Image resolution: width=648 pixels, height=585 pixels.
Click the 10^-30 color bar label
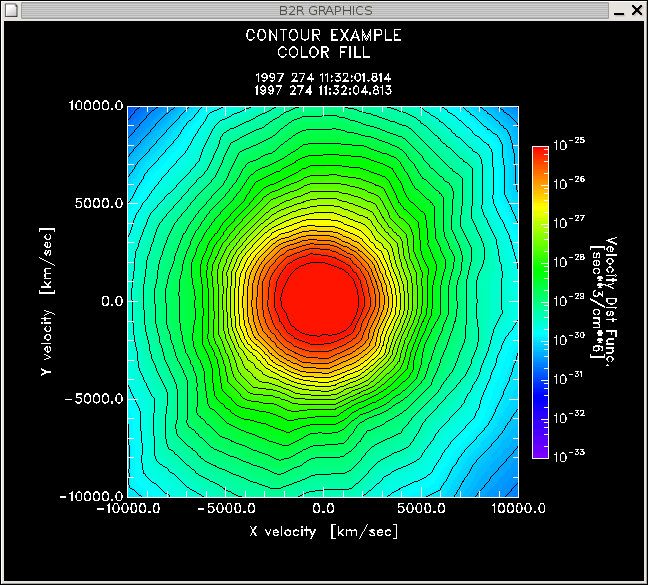(569, 339)
